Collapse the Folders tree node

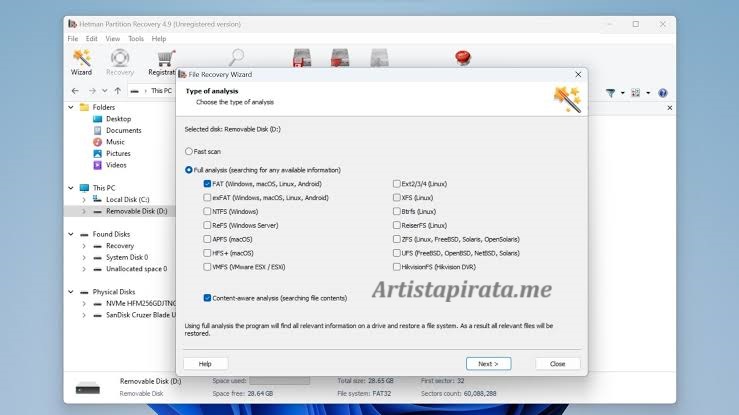71,107
